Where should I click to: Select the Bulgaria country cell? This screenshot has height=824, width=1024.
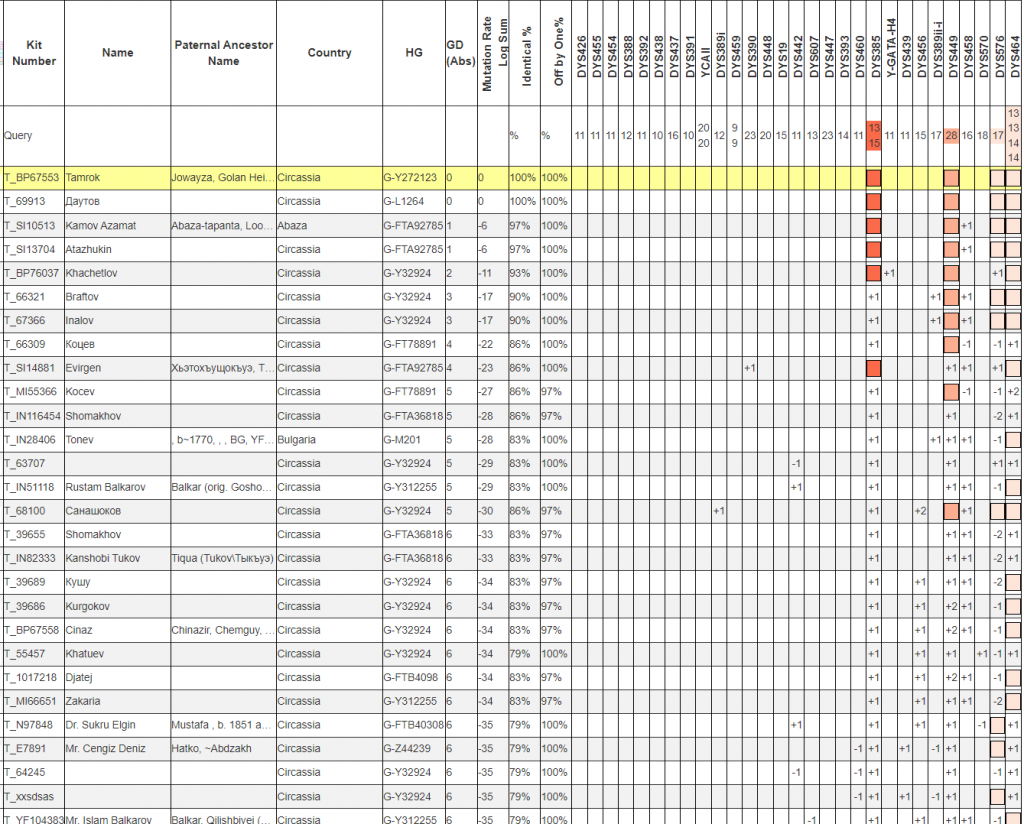(298, 440)
